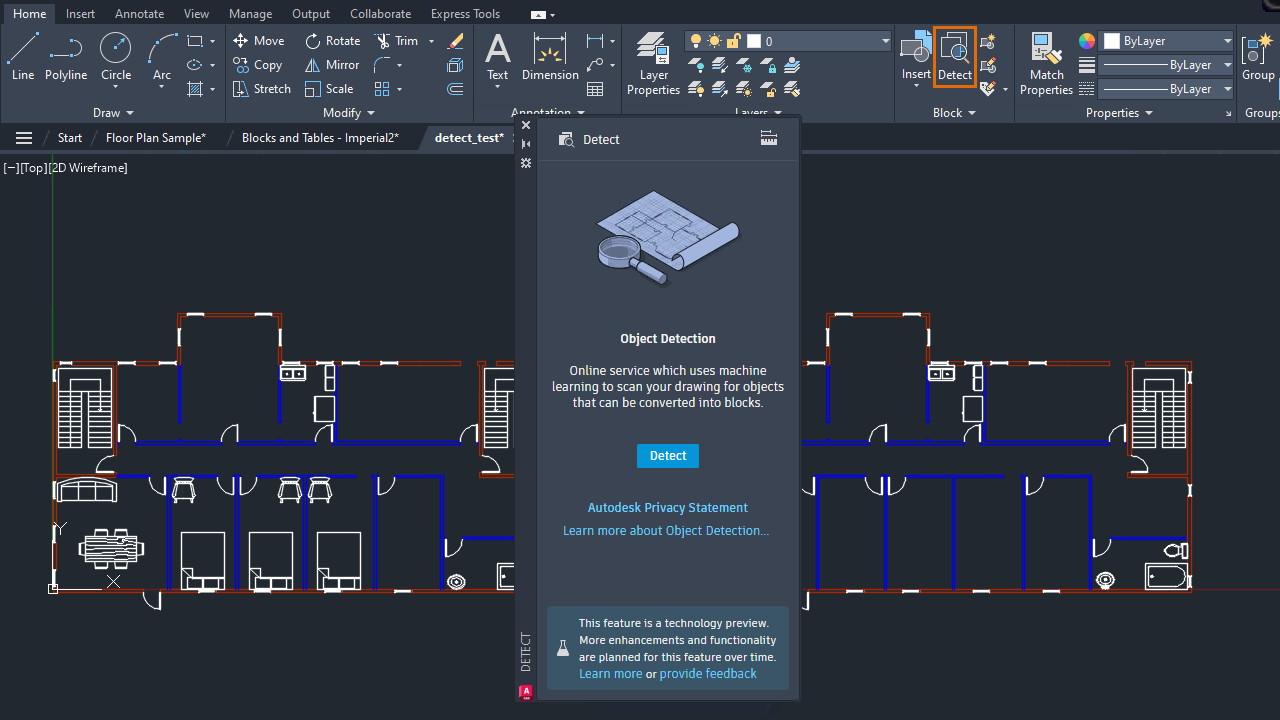Open the Trim tool dropdown arrow
Image resolution: width=1280 pixels, height=720 pixels.
[431, 41]
